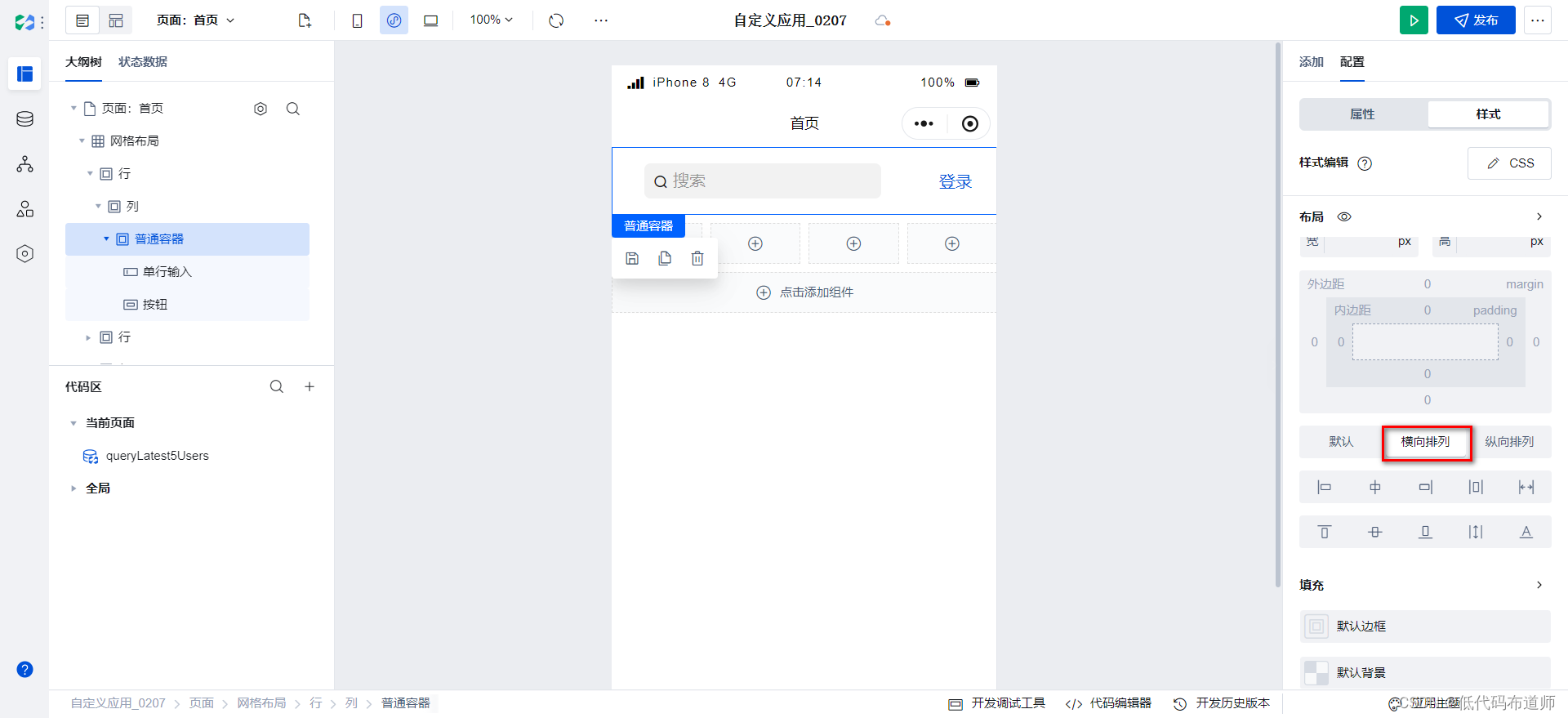This screenshot has height=718, width=1568.
Task: Toggle the layout section eye visibility
Action: pos(1344,216)
